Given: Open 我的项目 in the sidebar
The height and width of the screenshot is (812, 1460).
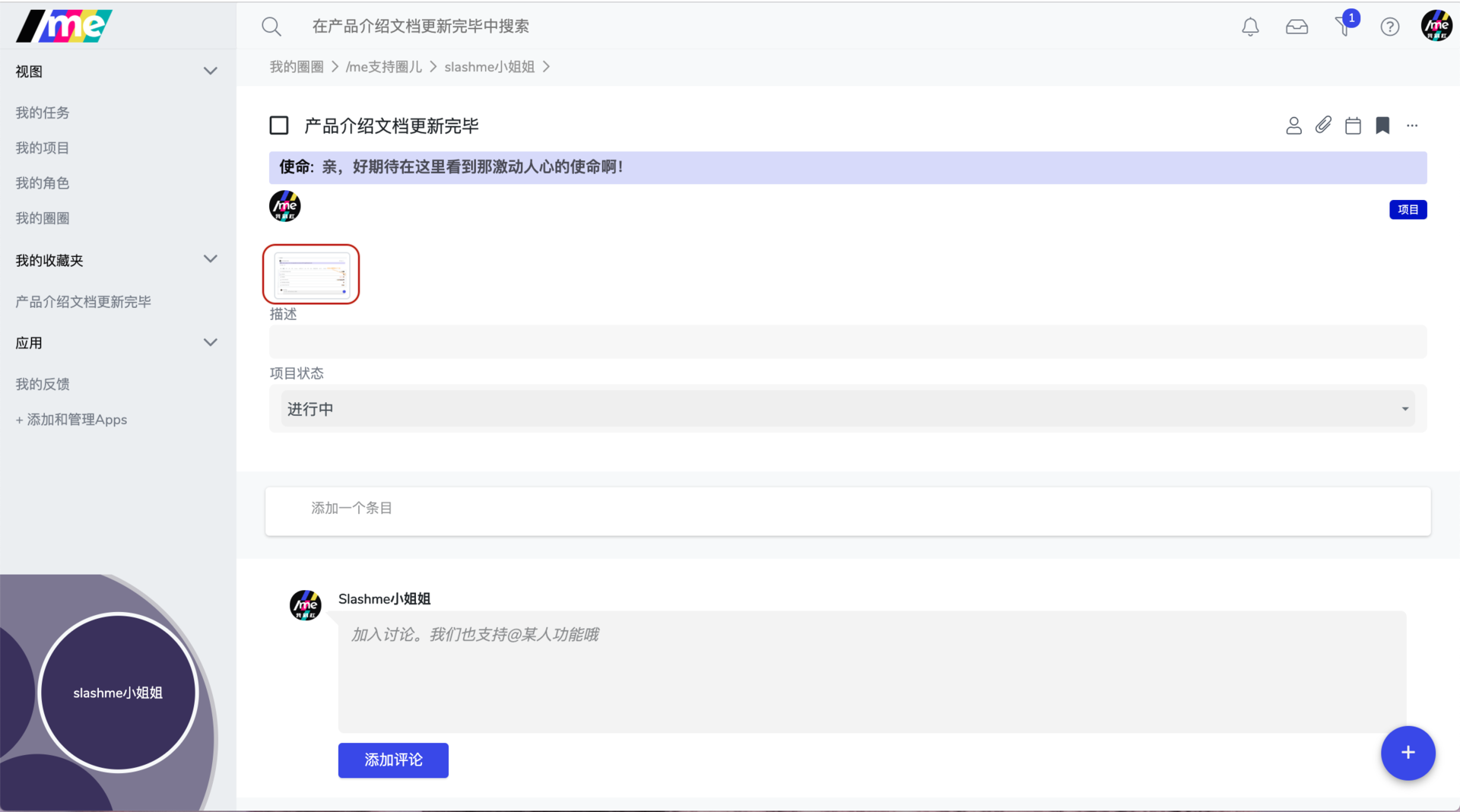Looking at the screenshot, I should tap(43, 147).
